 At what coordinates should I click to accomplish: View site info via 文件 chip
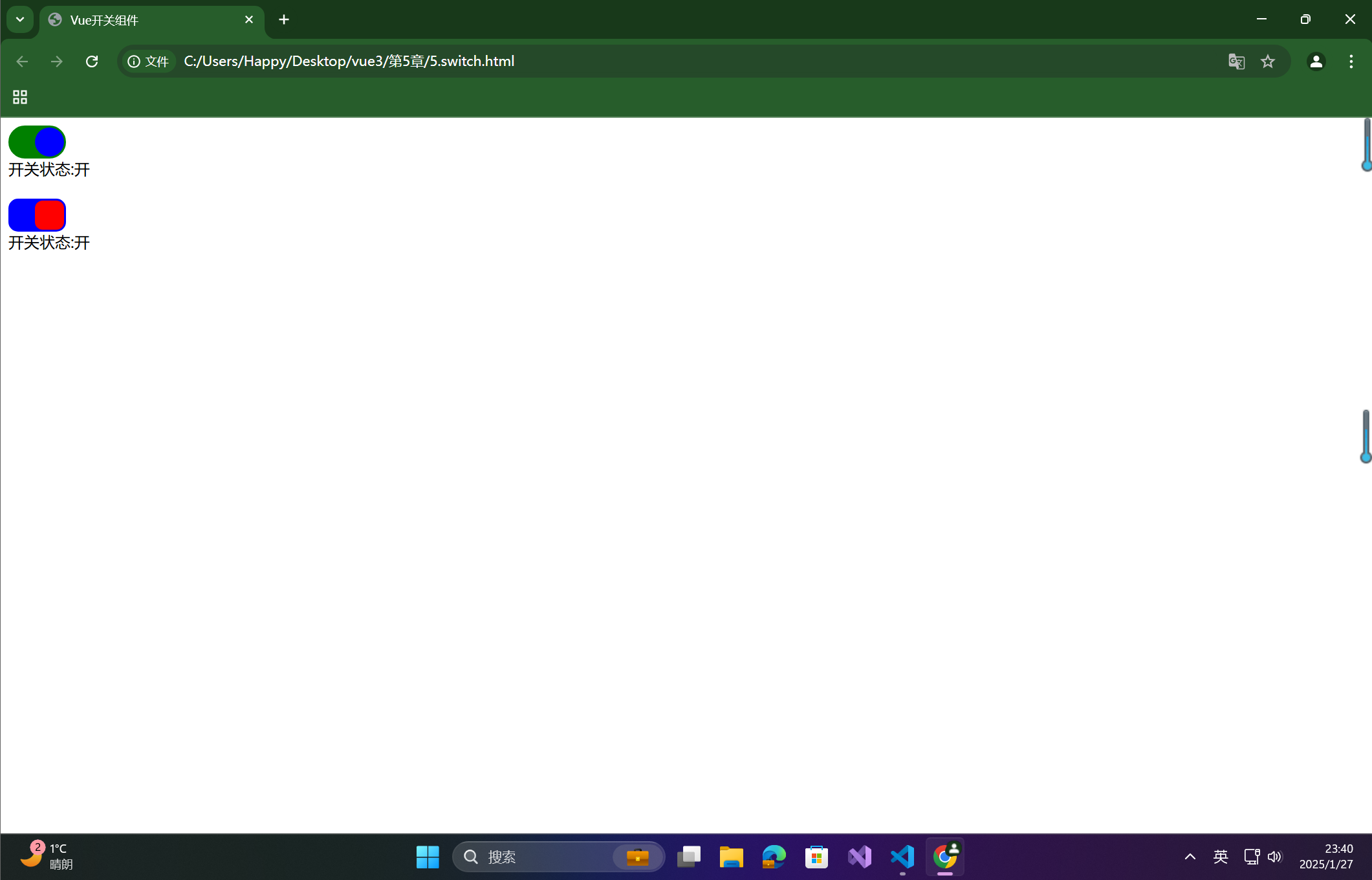[149, 61]
